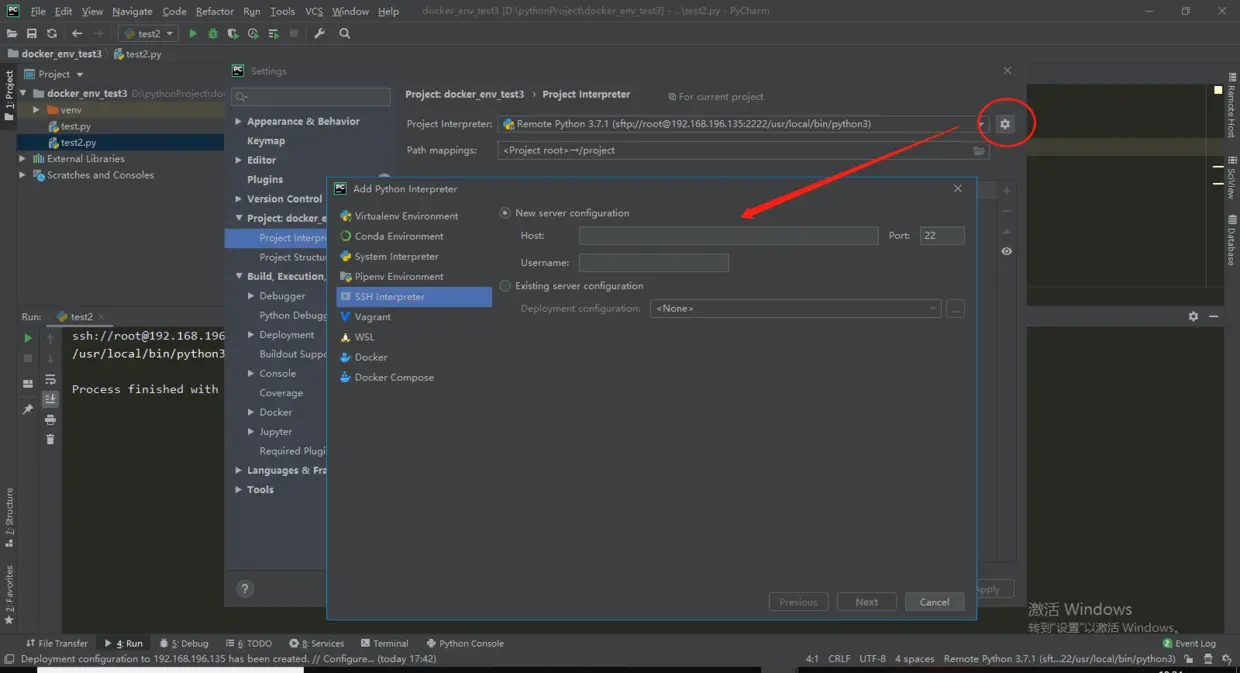This screenshot has height=673, width=1240.
Task: Click the Pin Tab icon in Run panel
Action: click(28, 409)
